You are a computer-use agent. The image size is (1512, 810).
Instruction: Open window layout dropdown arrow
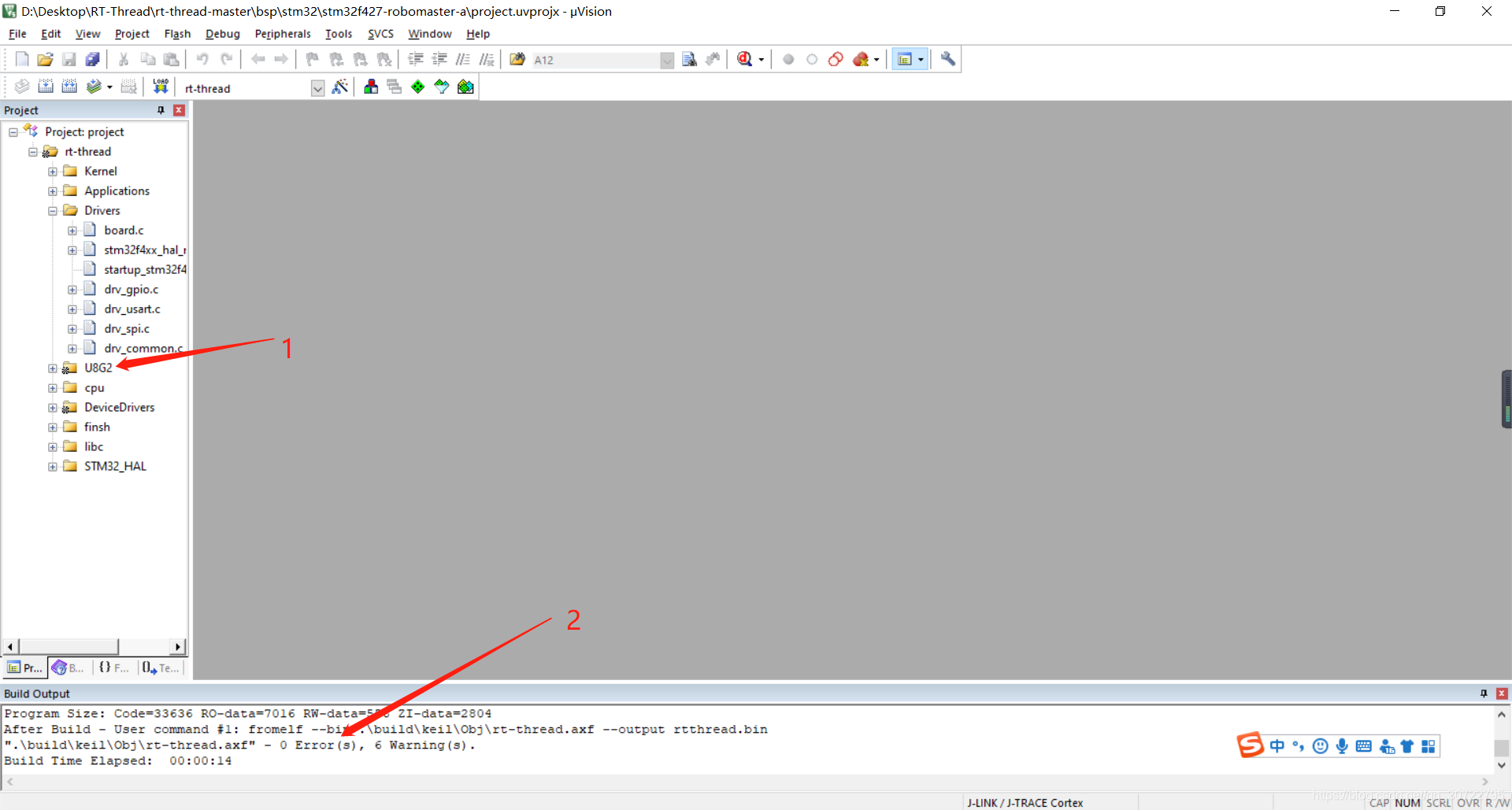pos(921,60)
